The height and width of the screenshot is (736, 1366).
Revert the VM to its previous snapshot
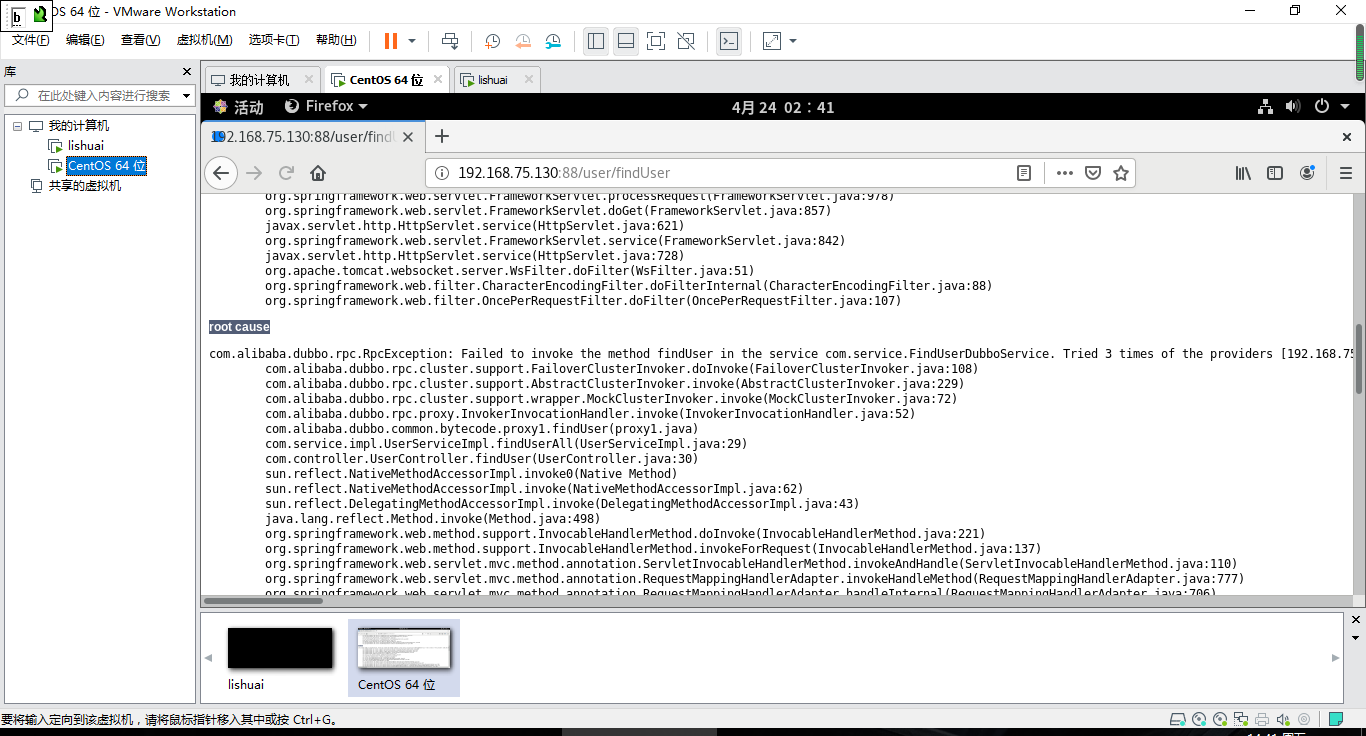pos(523,41)
